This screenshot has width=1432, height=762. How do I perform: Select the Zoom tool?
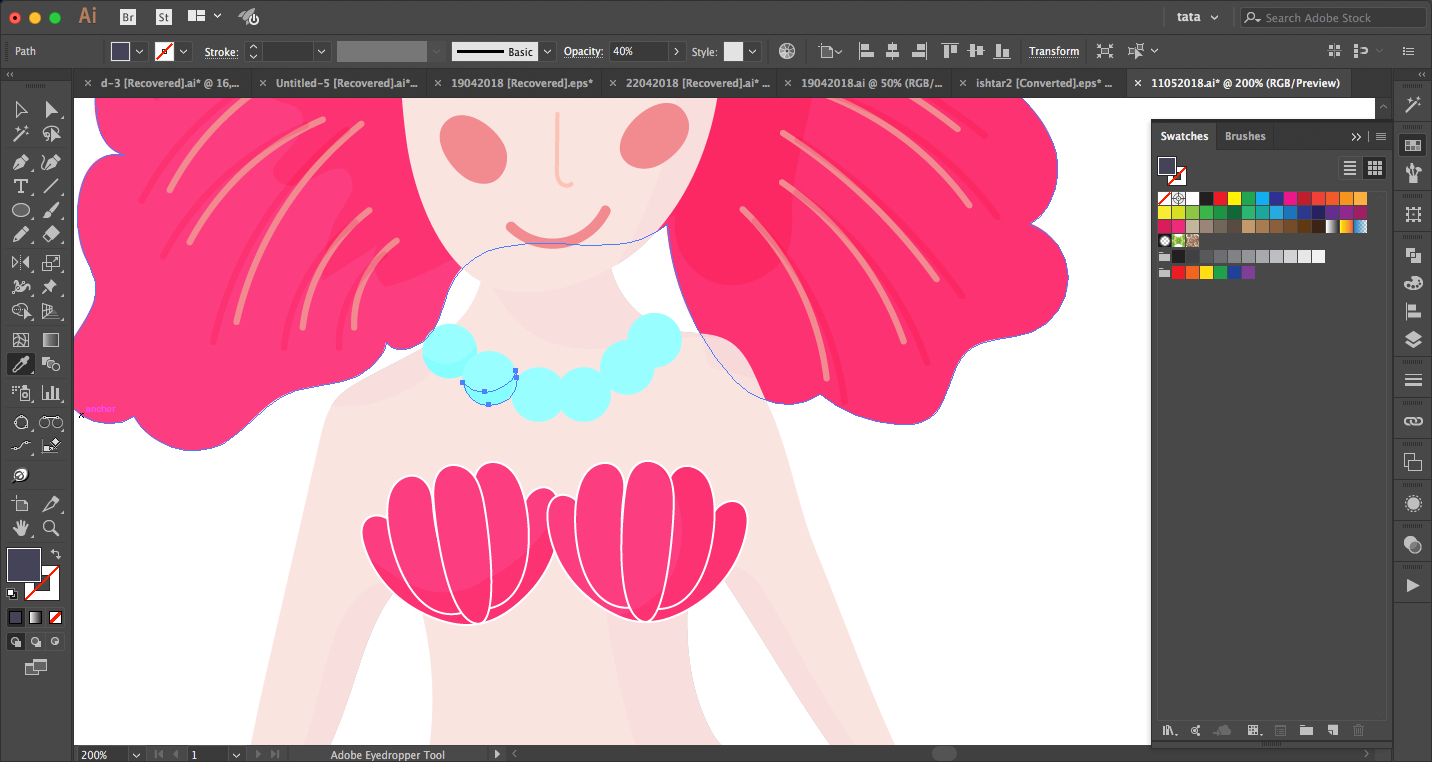[51, 528]
